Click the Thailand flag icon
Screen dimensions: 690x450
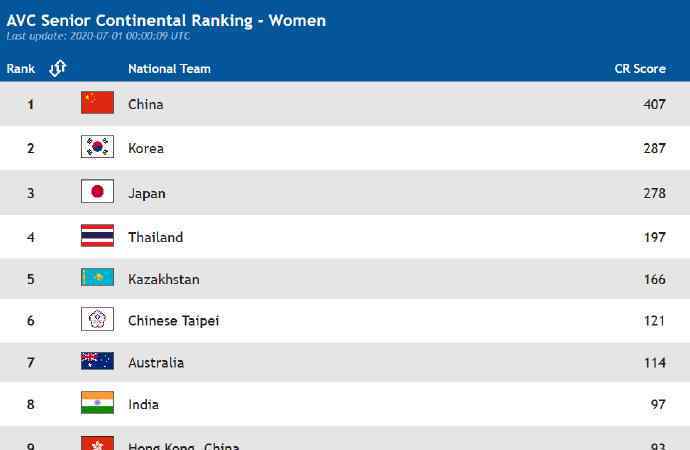click(x=97, y=235)
